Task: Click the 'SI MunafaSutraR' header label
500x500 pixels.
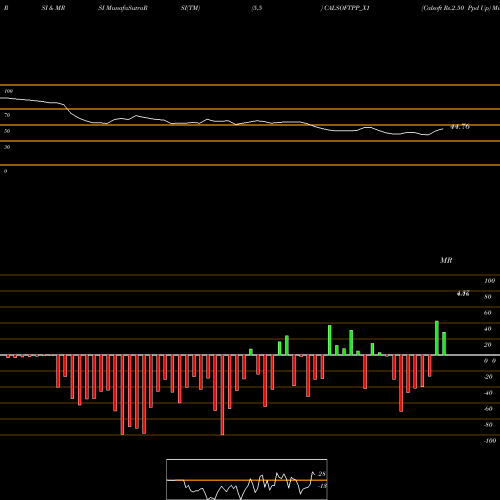Action: [123, 8]
